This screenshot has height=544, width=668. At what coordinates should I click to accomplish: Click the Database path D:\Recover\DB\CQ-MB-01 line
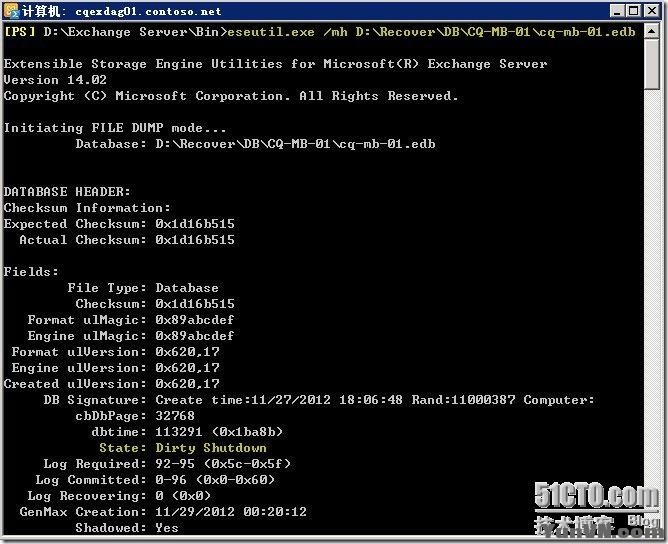click(256, 144)
